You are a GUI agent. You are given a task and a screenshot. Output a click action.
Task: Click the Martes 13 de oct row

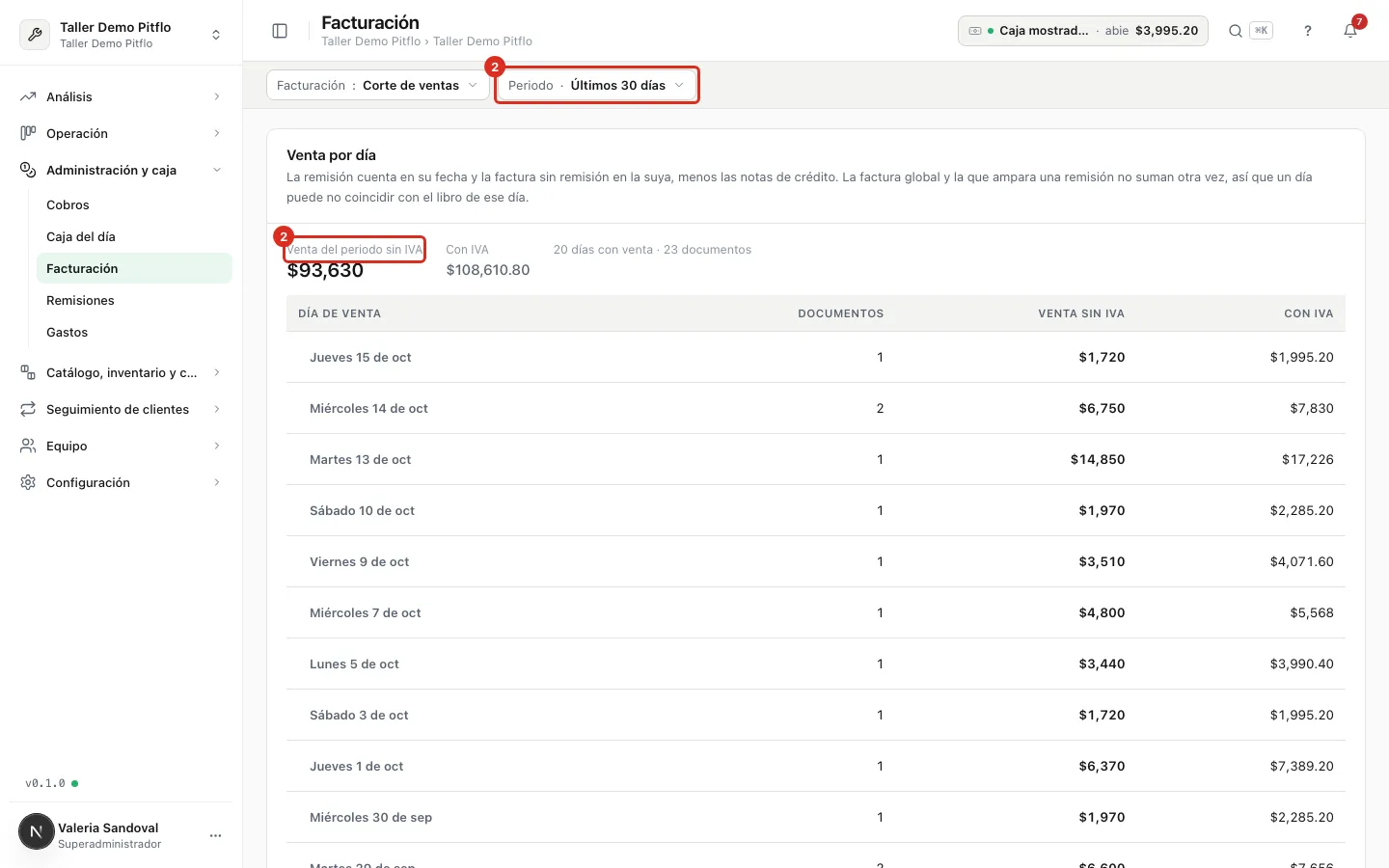[x=816, y=459]
